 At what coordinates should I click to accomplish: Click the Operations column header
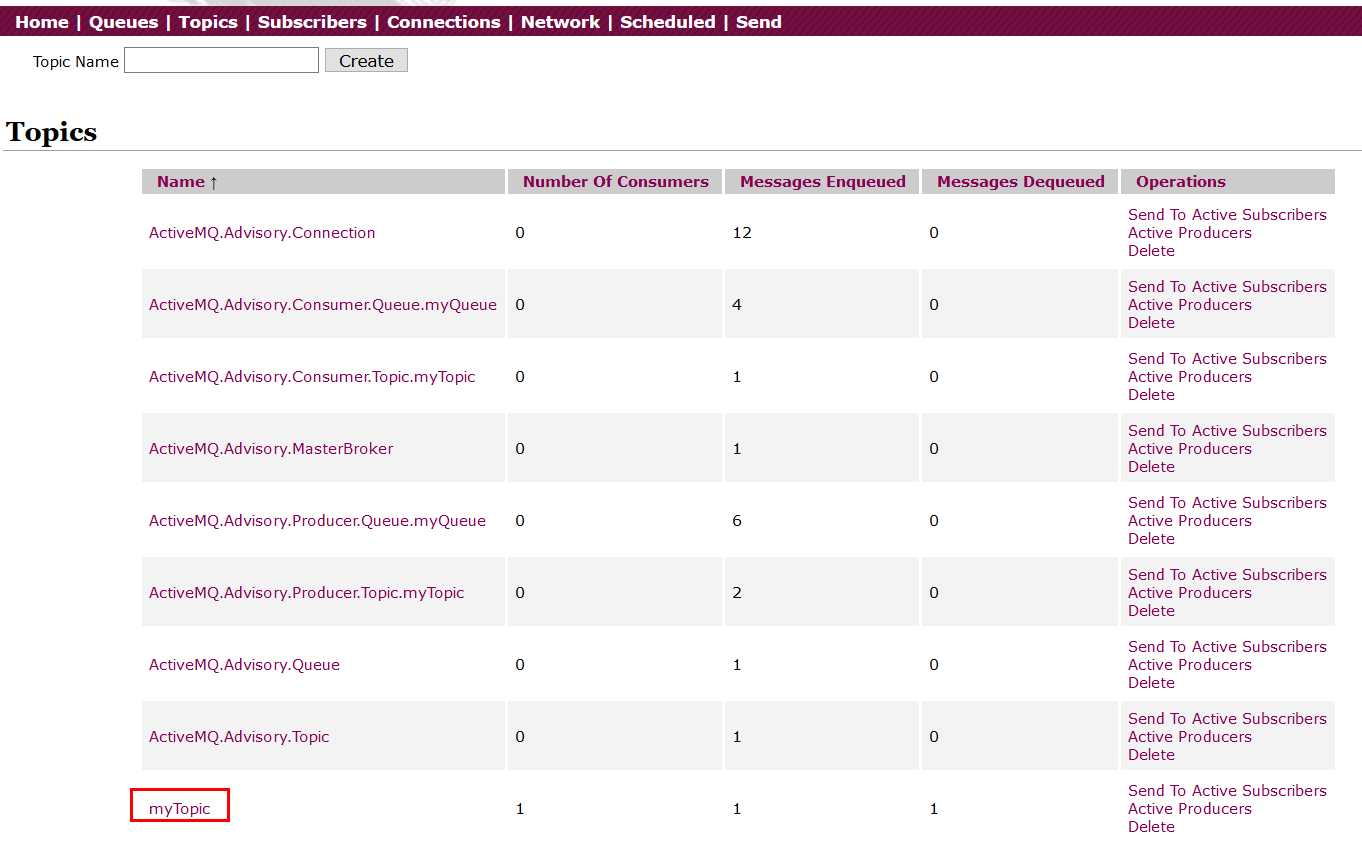click(x=1181, y=182)
